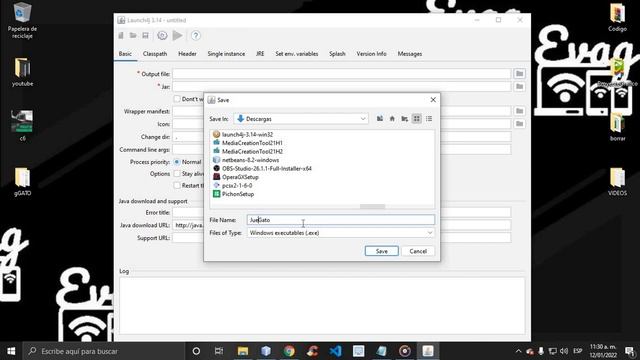Click the horizontal scrollbar in file list
640x360 pixels.
point(372,207)
